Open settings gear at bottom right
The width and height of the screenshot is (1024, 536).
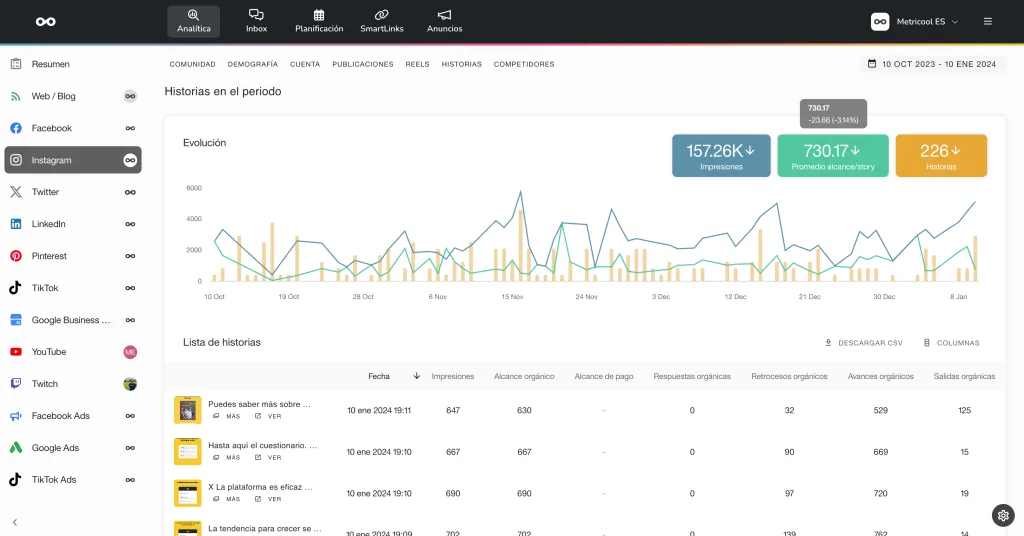[1003, 515]
